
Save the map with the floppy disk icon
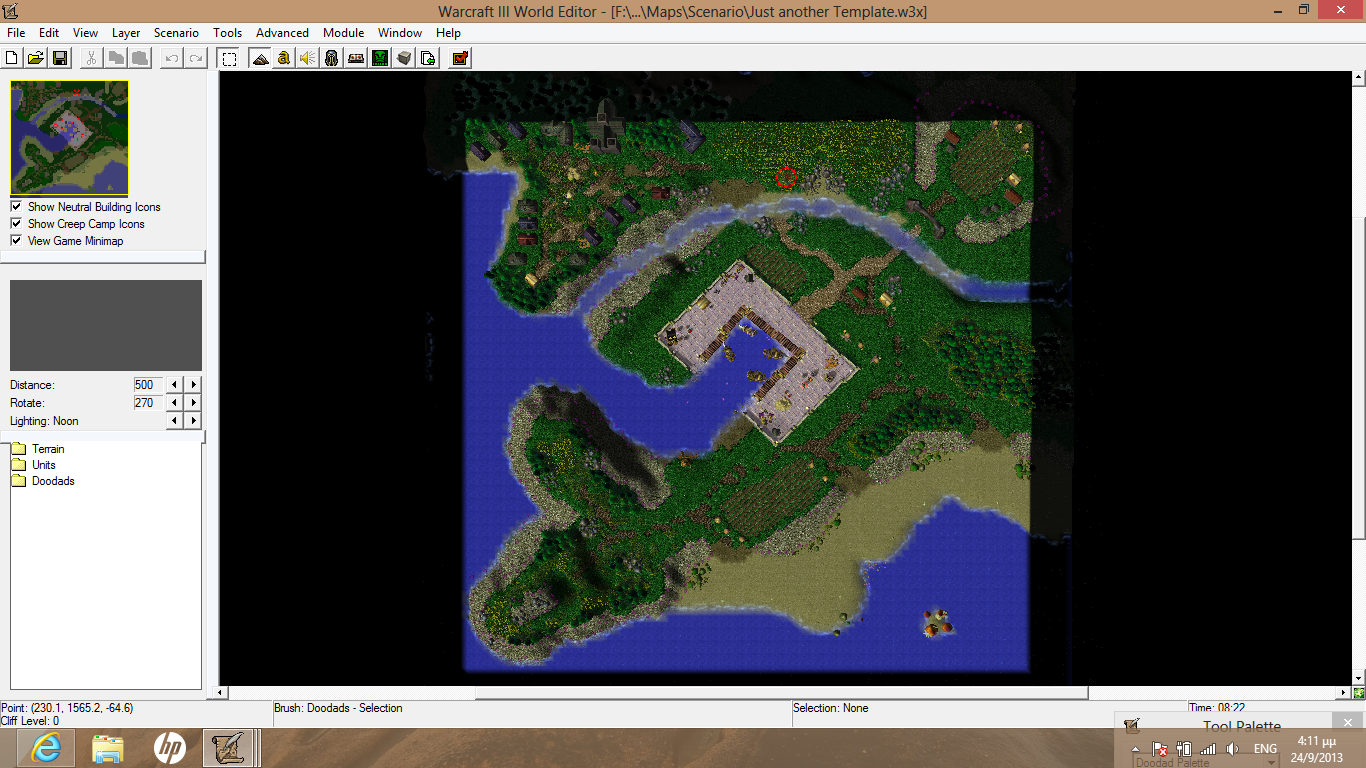[x=60, y=58]
